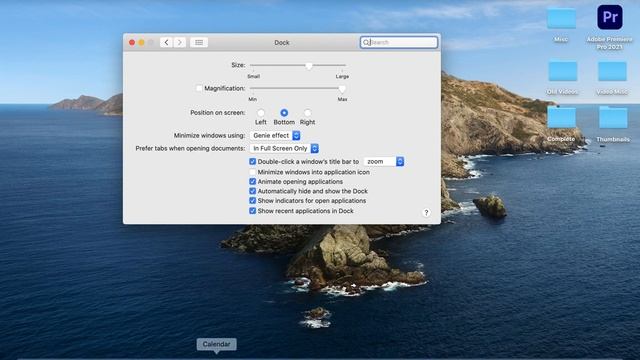This screenshot has width=640, height=360.
Task: Select Left dock position radio button
Action: pyautogui.click(x=260, y=113)
